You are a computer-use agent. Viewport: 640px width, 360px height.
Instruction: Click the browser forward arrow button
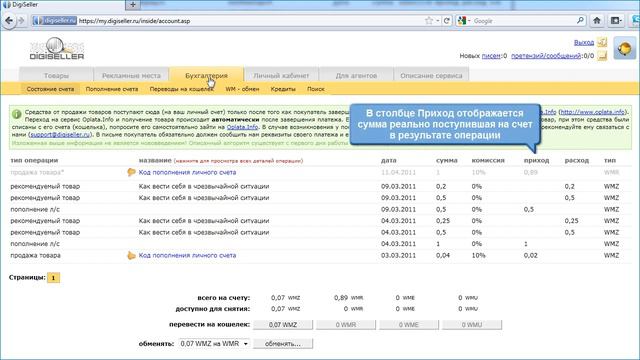pyautogui.click(x=21, y=20)
